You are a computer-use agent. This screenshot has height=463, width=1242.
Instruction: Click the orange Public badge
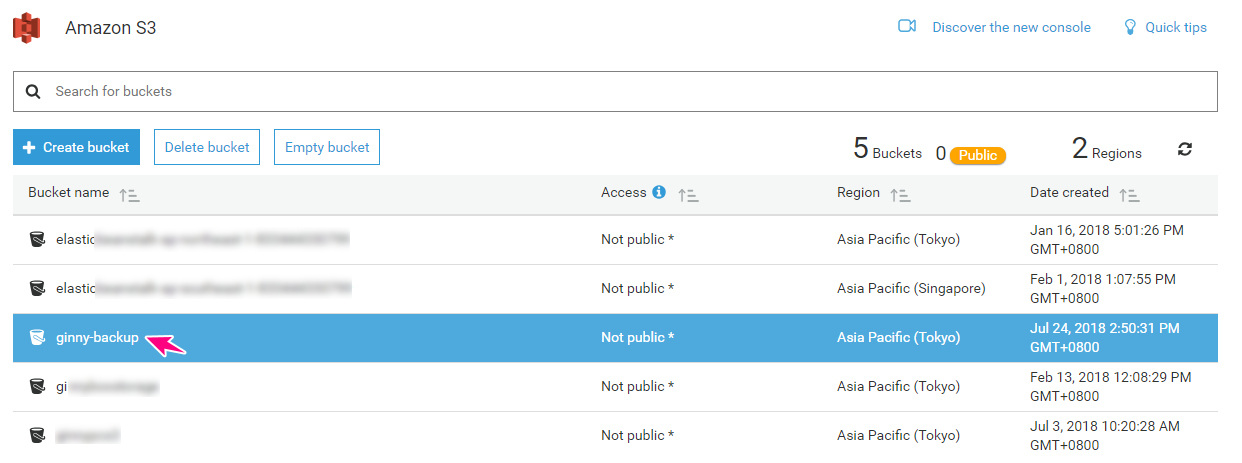[x=977, y=155]
